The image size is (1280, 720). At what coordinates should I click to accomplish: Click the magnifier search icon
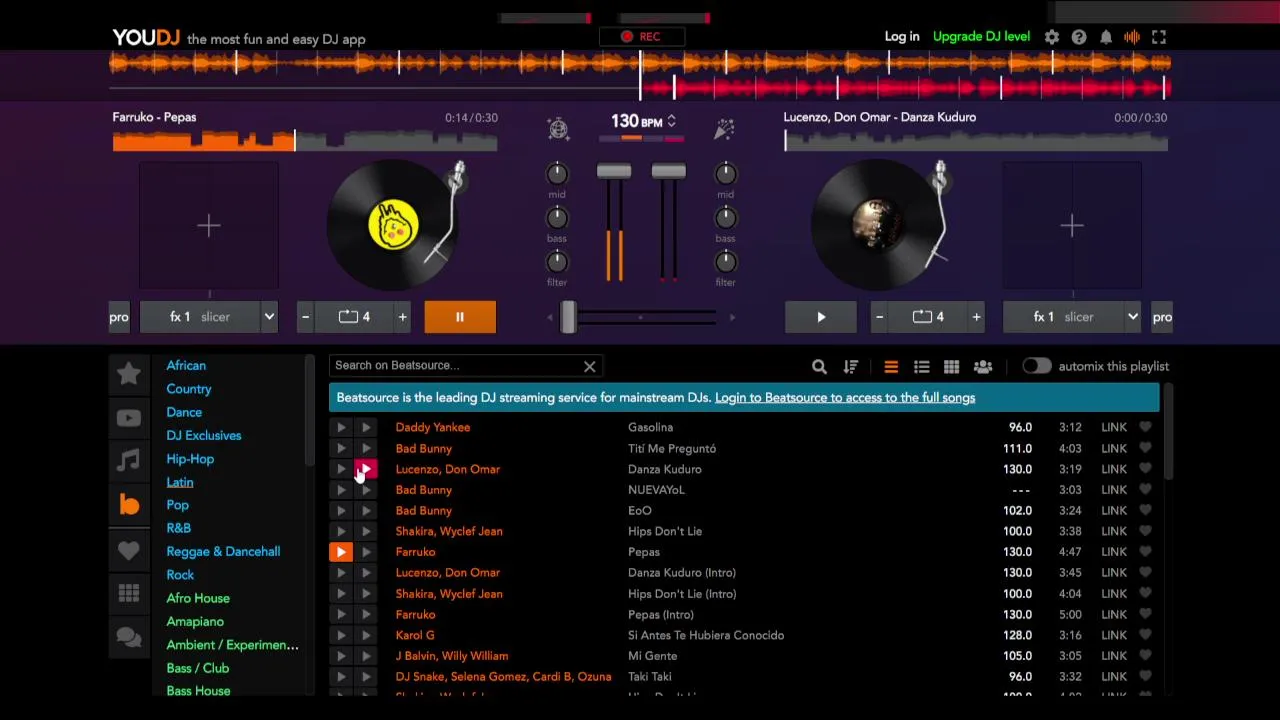click(x=819, y=367)
